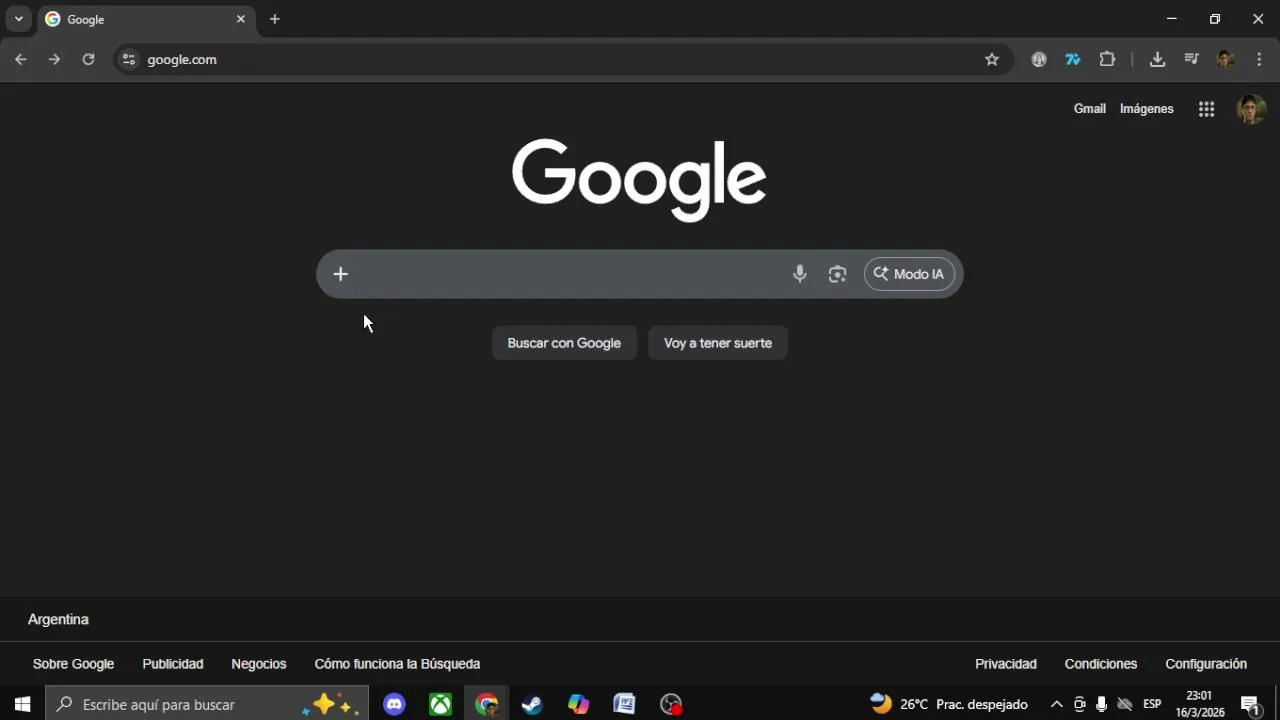Screen dimensions: 1280x720
Task: Open the Windows notification center
Action: 1251,704
